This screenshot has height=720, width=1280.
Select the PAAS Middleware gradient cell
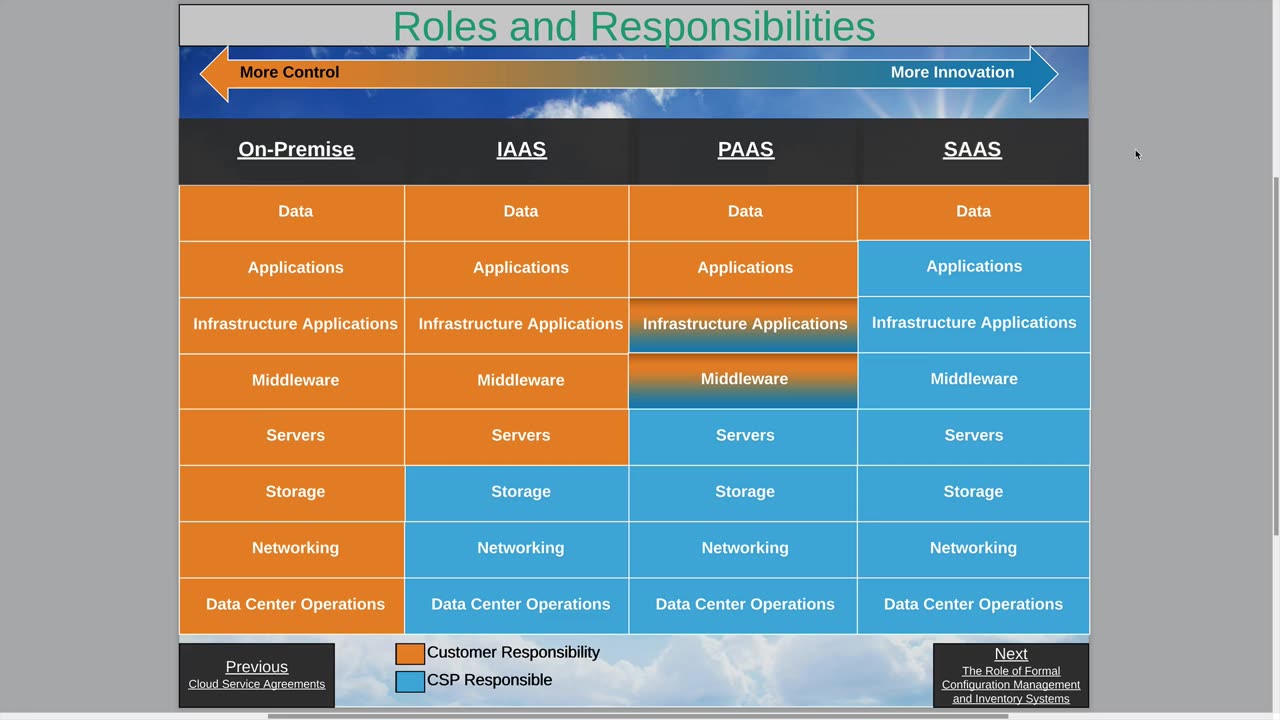point(744,380)
